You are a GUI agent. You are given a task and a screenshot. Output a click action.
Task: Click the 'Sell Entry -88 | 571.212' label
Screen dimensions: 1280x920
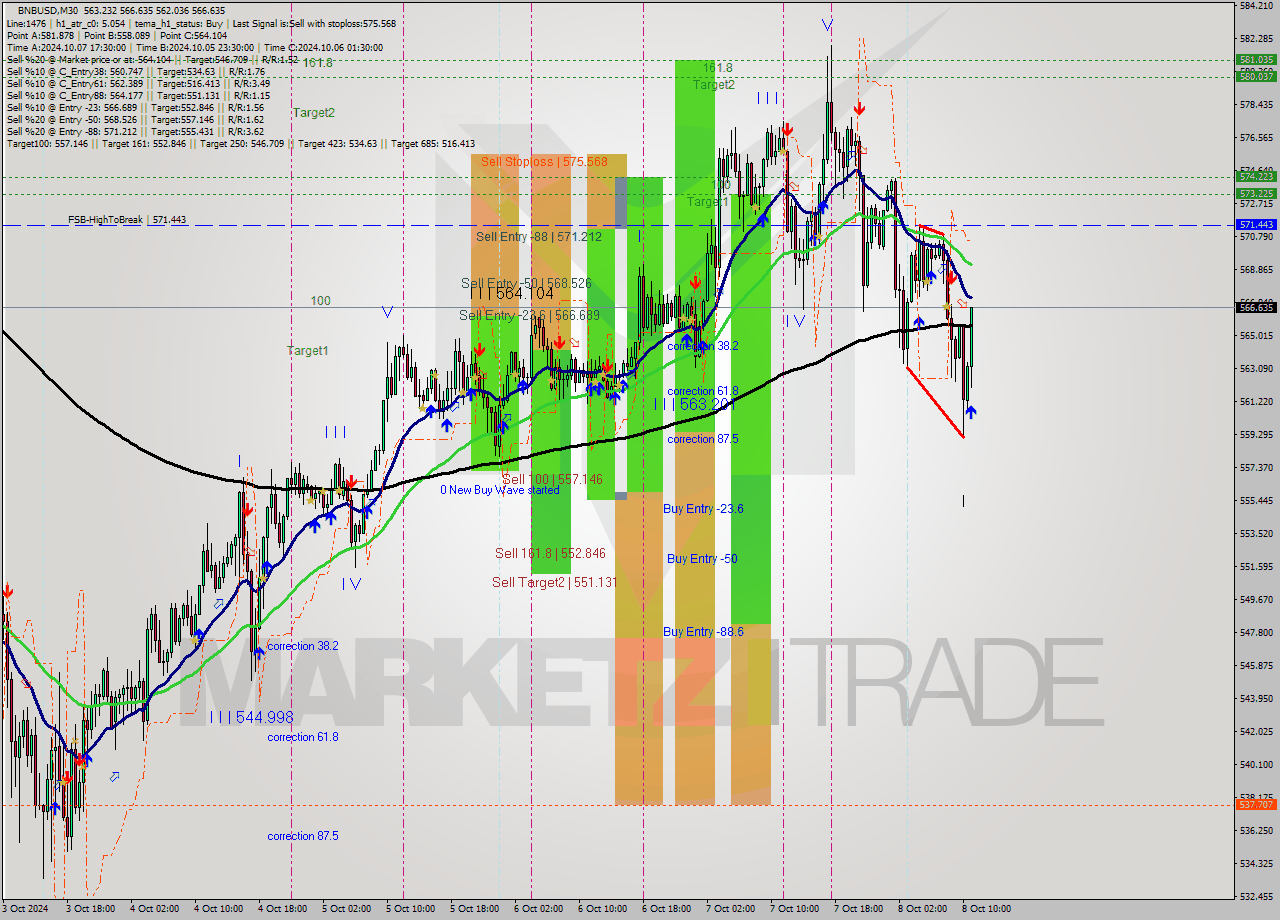tap(538, 236)
